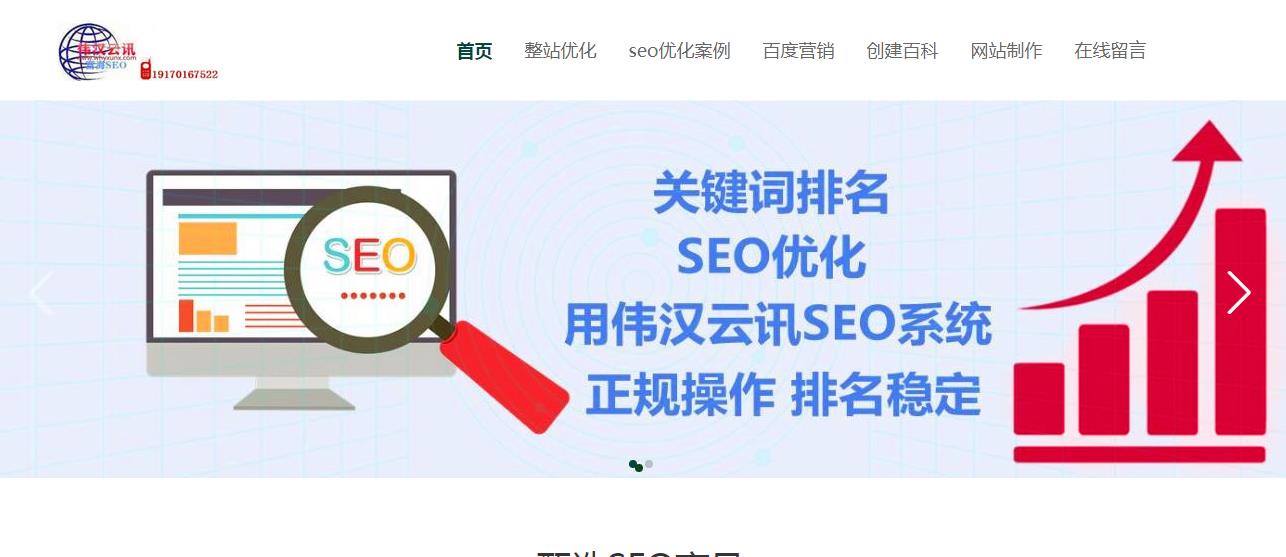
Task: Select the gray inactive carousel dot
Action: (649, 464)
